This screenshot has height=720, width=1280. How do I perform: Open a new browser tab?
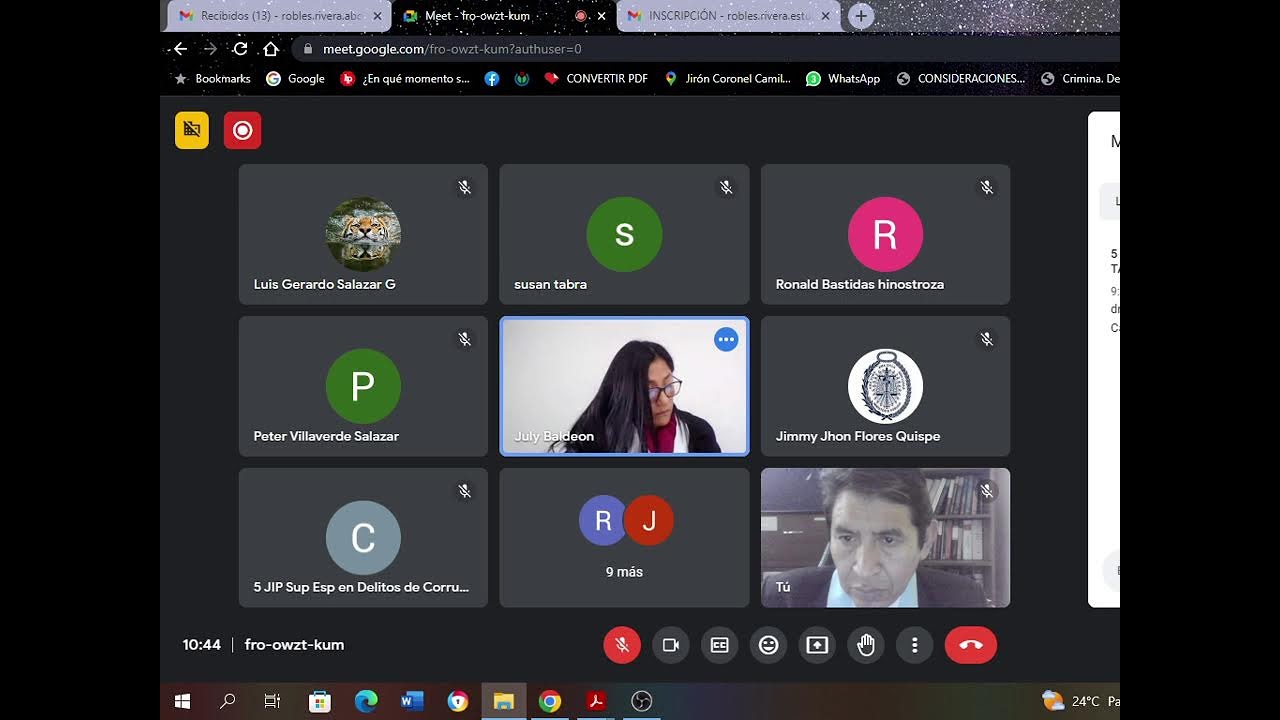coord(861,16)
